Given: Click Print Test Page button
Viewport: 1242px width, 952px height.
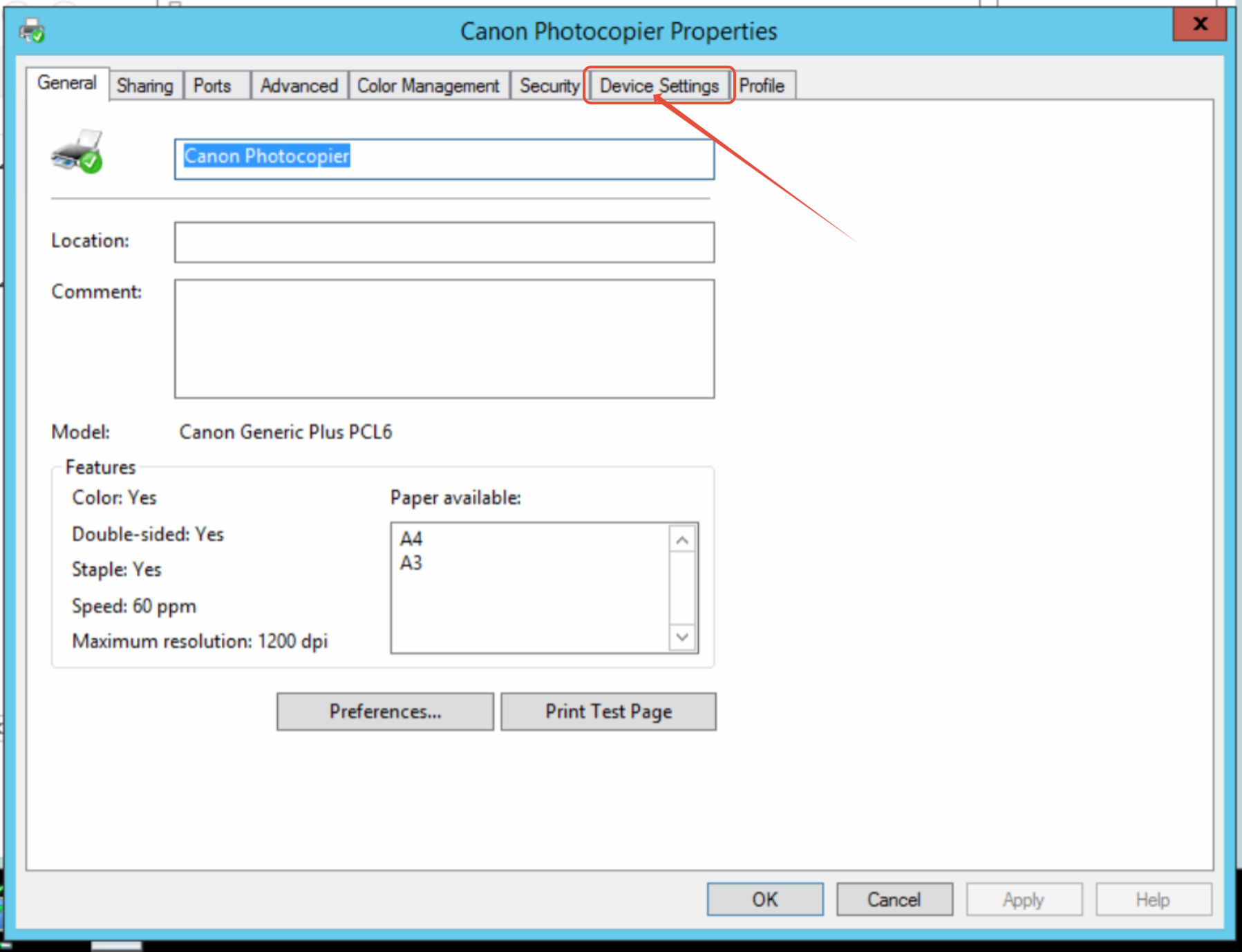Looking at the screenshot, I should (x=608, y=712).
